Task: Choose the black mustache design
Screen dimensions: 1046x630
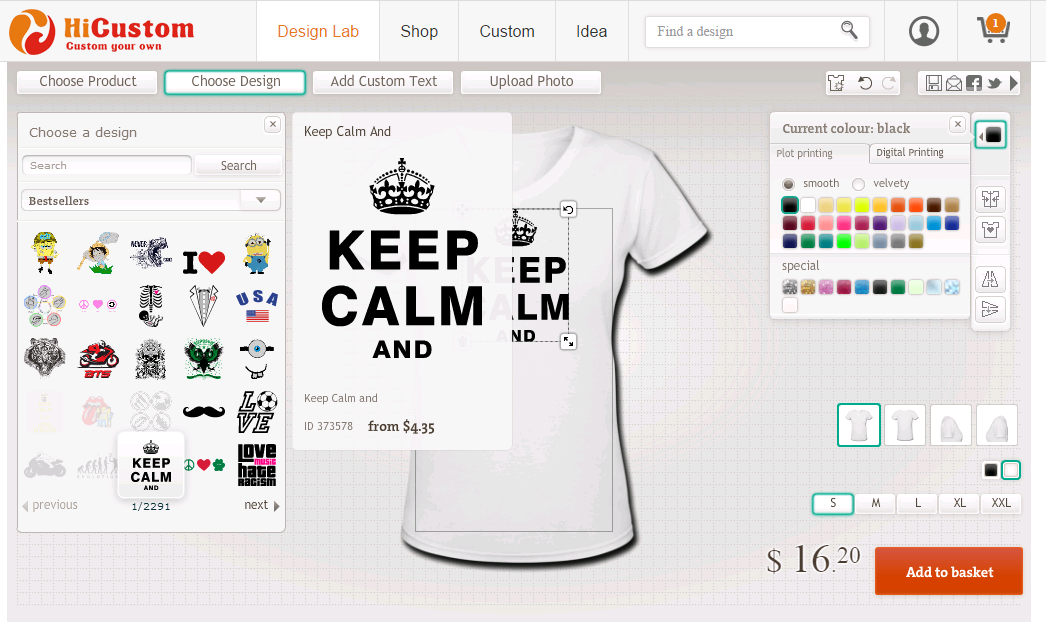Action: point(203,411)
